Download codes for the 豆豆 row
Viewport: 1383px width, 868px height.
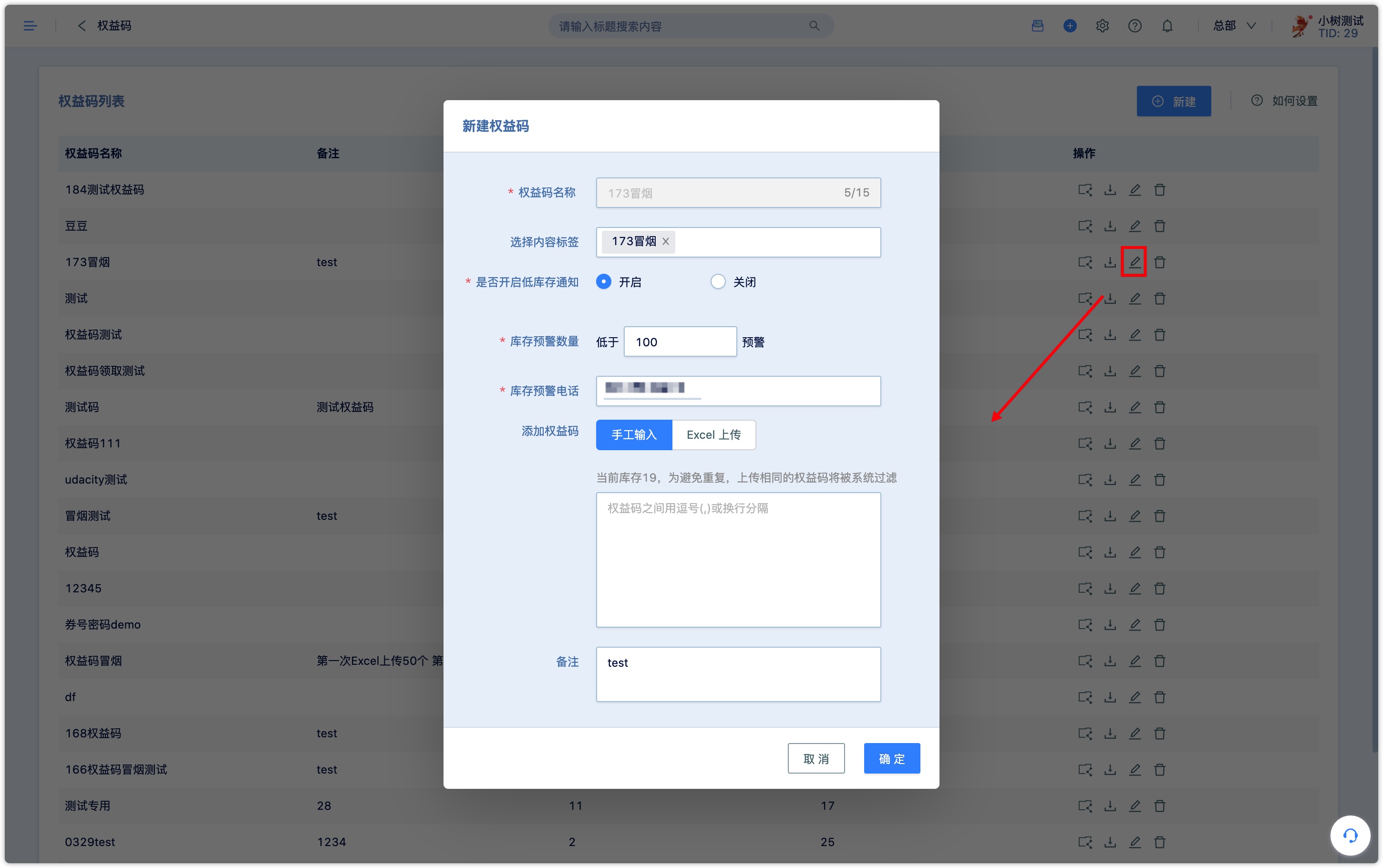point(1110,226)
